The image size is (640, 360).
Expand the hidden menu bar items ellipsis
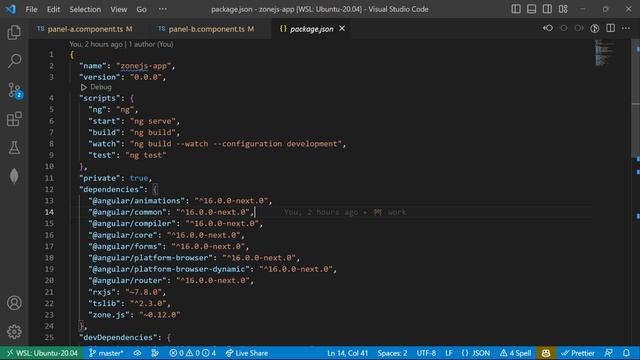coord(162,9)
